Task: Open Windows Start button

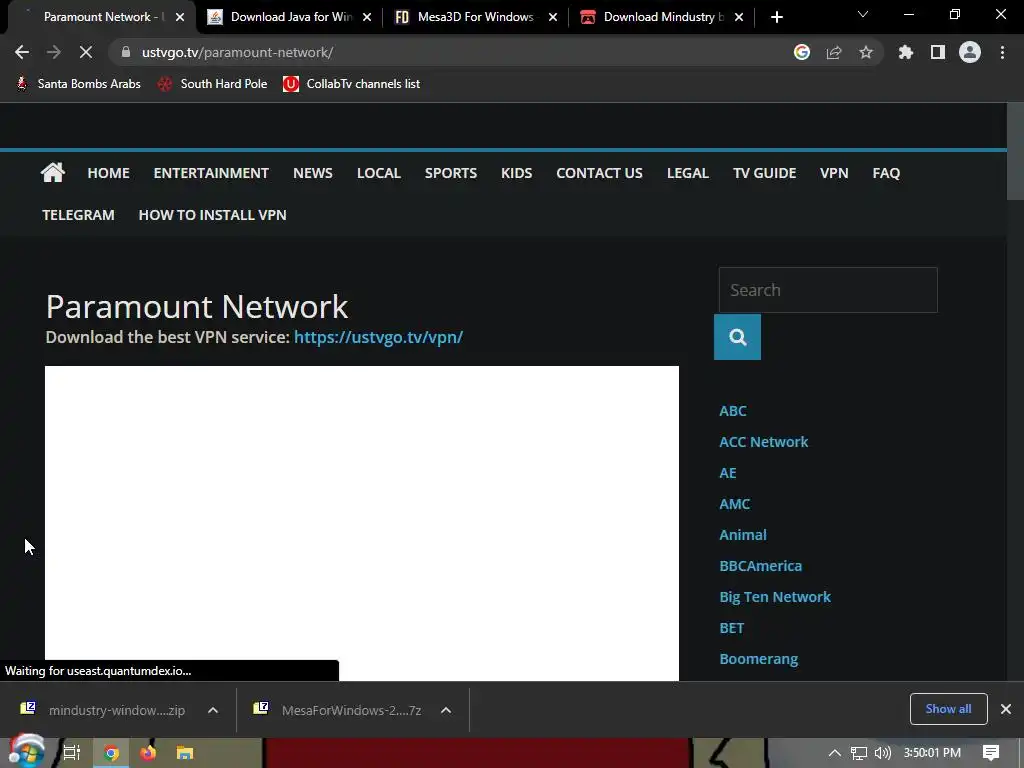Action: click(x=26, y=752)
